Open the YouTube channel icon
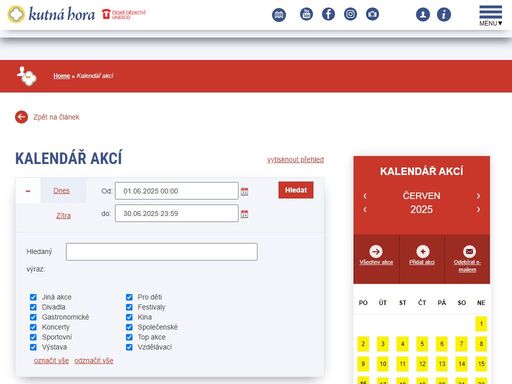Image resolution: width=512 pixels, height=384 pixels. click(306, 14)
